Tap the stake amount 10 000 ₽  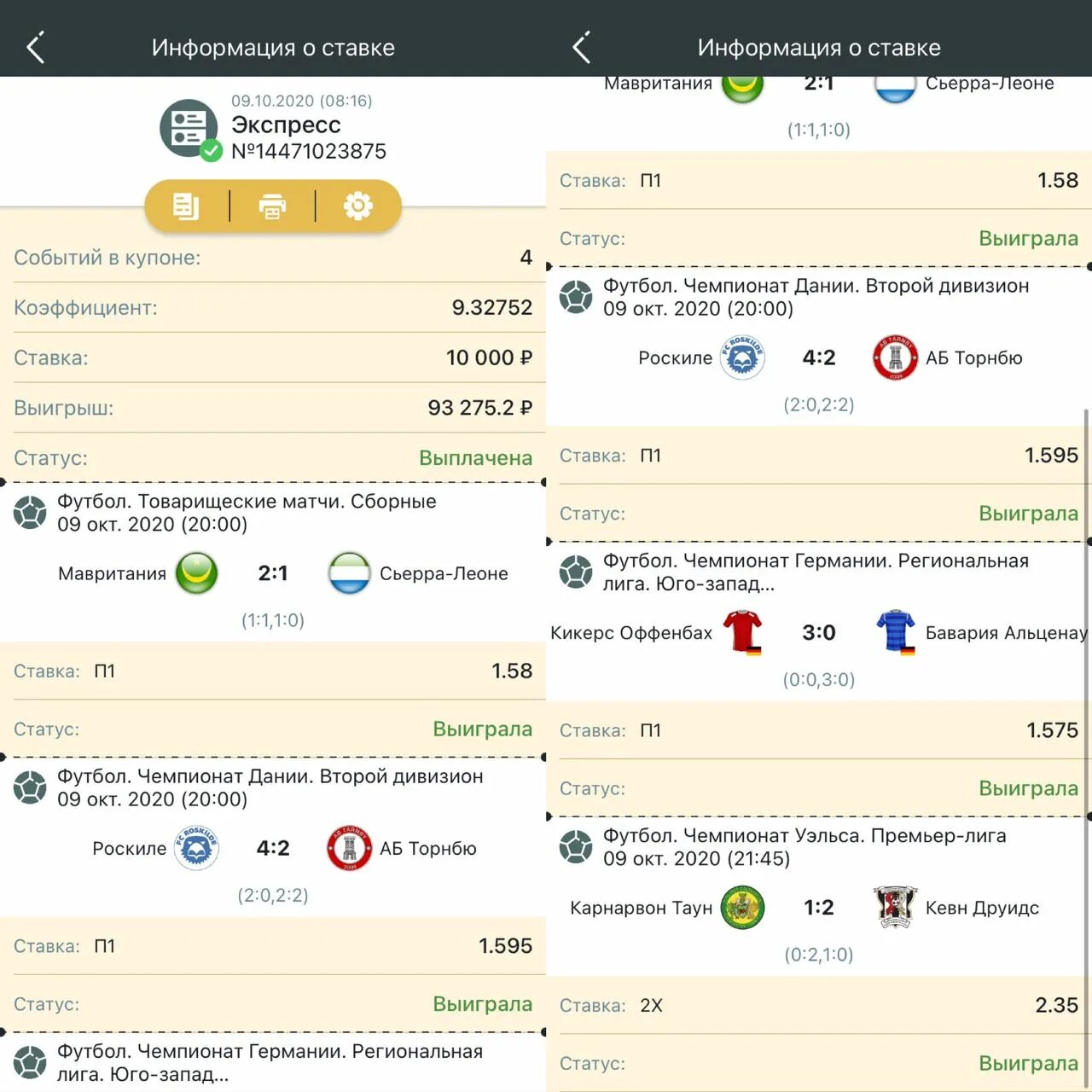[489, 357]
